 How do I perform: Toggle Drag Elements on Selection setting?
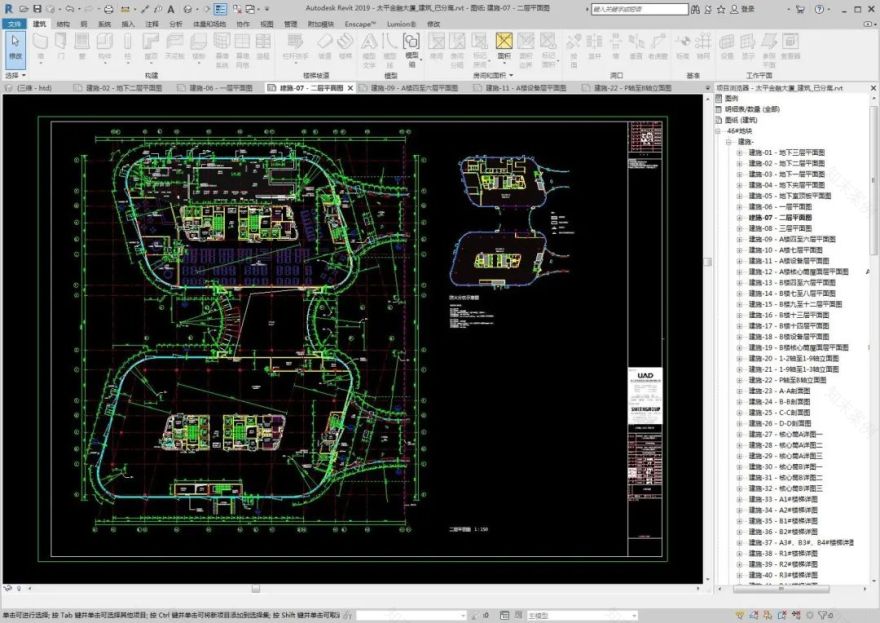tap(794, 617)
